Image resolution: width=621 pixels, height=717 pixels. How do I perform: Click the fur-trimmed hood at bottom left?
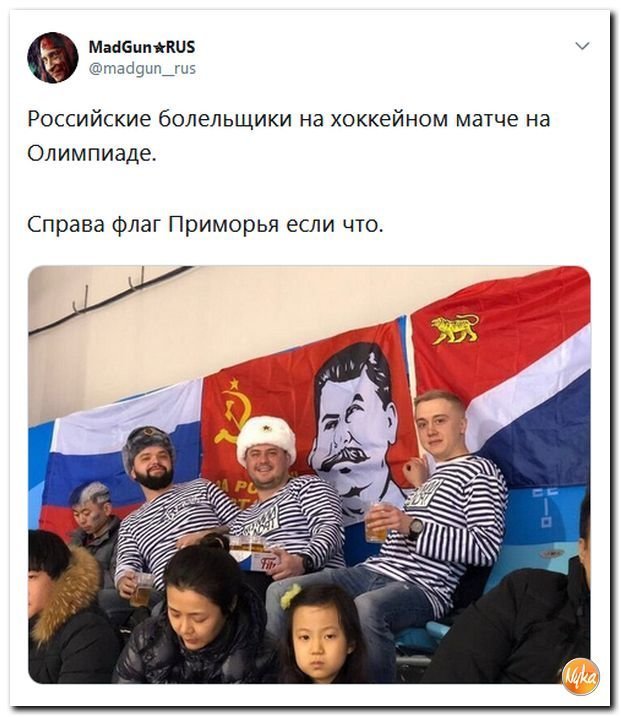pos(62,592)
